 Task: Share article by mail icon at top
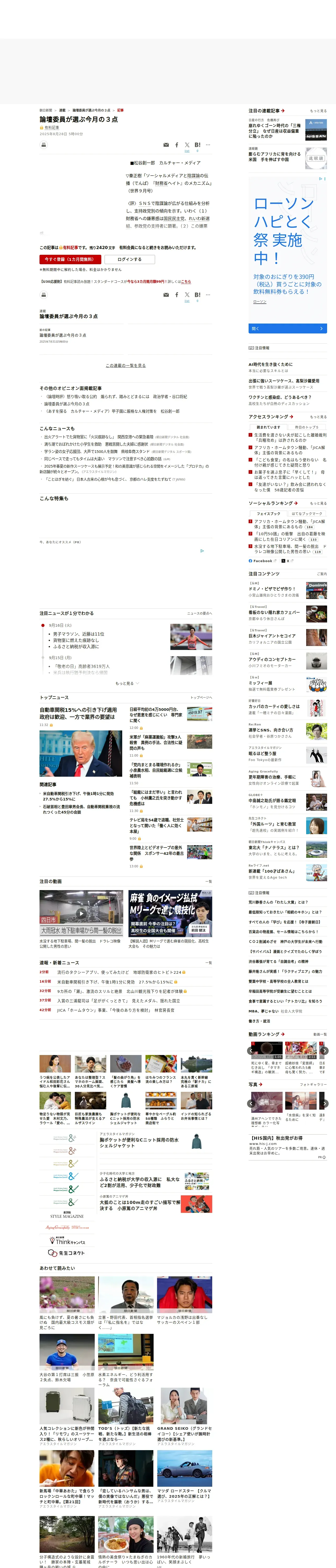tap(166, 145)
